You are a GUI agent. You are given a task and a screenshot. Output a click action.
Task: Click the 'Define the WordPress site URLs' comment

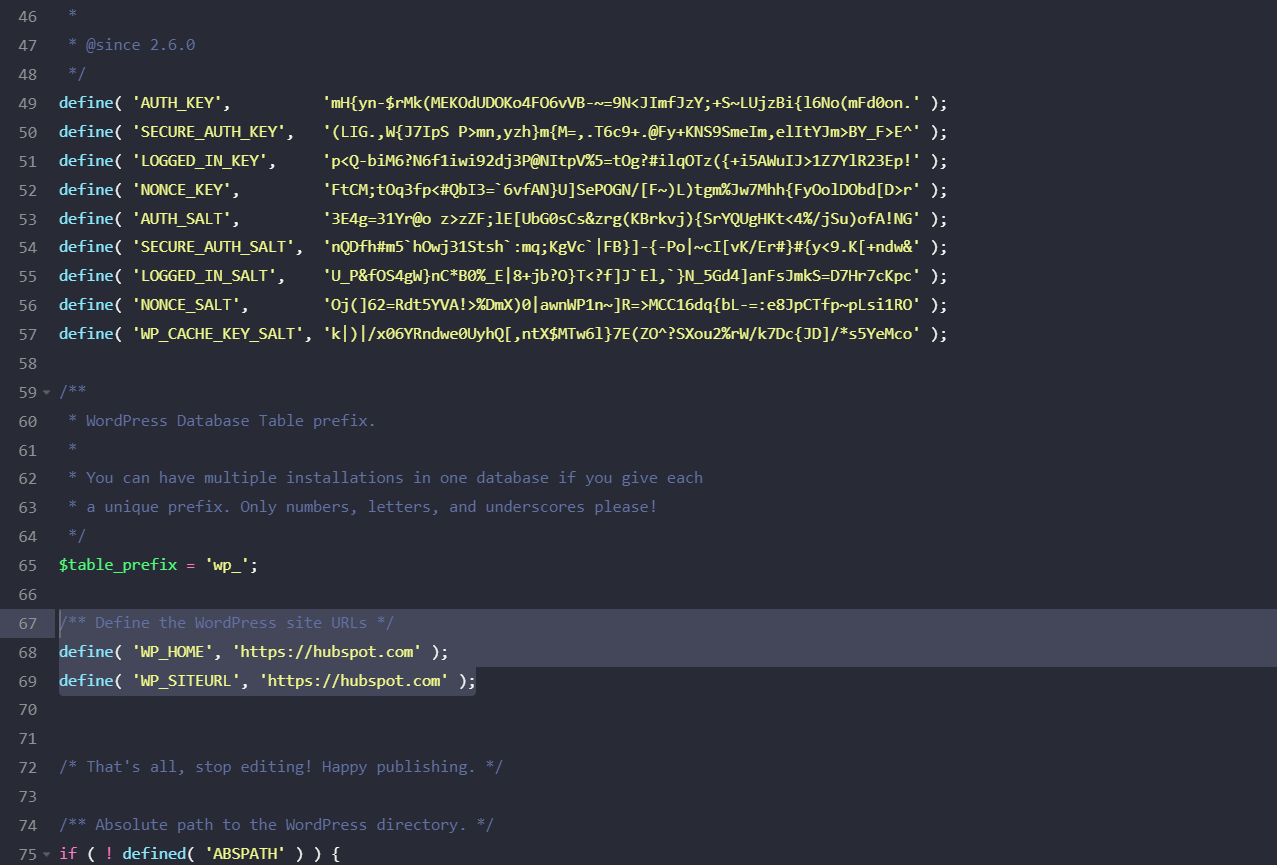coord(227,623)
